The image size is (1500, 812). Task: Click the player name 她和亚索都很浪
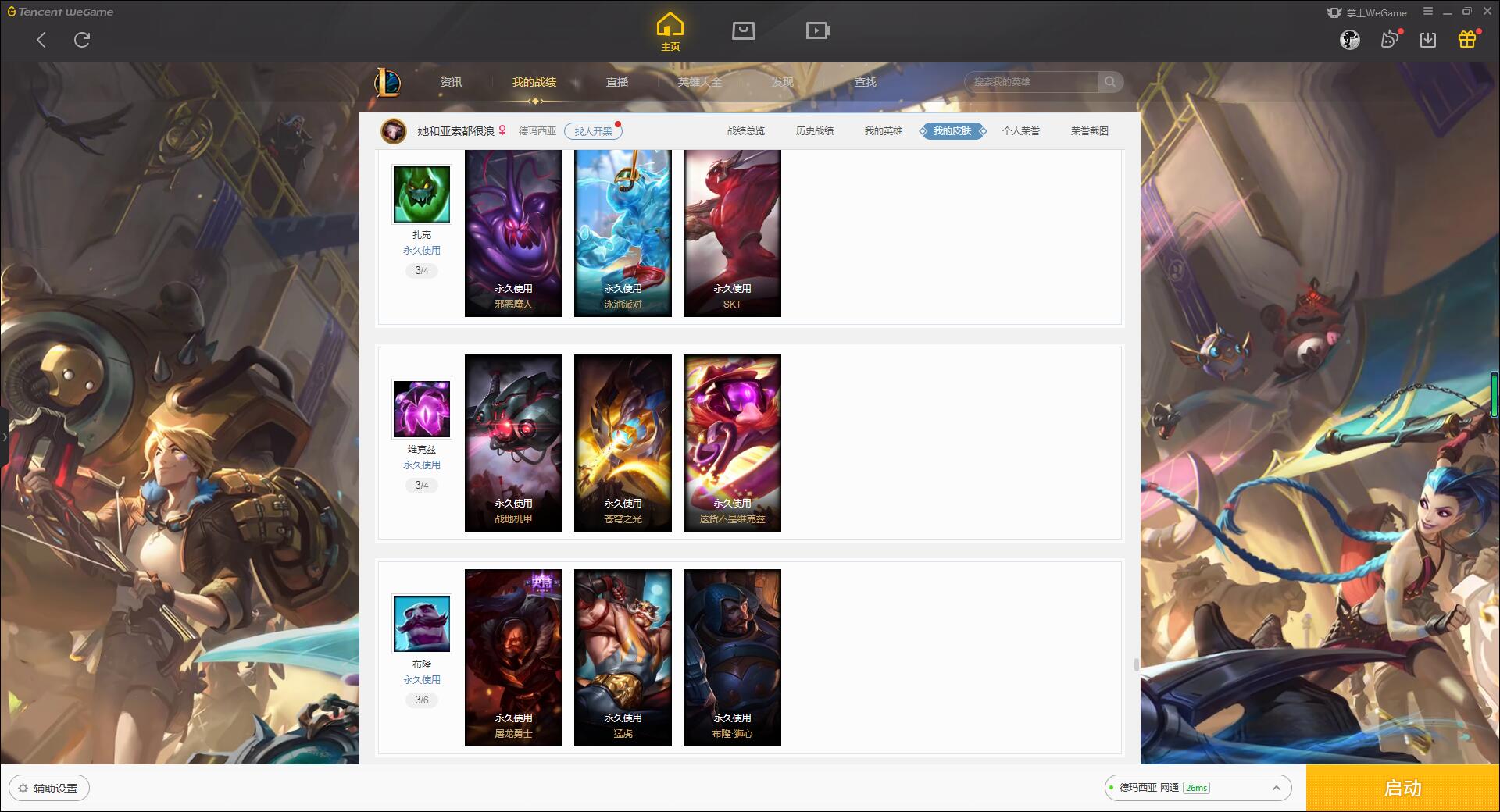tap(455, 131)
